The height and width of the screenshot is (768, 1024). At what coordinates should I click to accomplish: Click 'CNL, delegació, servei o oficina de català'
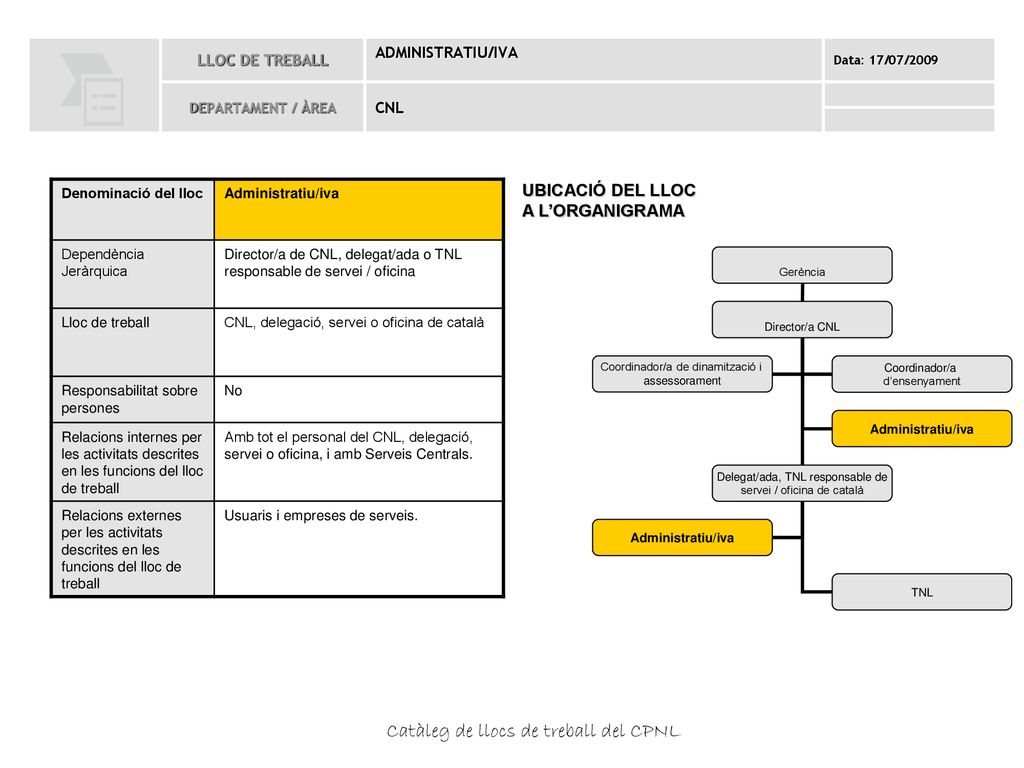(359, 342)
